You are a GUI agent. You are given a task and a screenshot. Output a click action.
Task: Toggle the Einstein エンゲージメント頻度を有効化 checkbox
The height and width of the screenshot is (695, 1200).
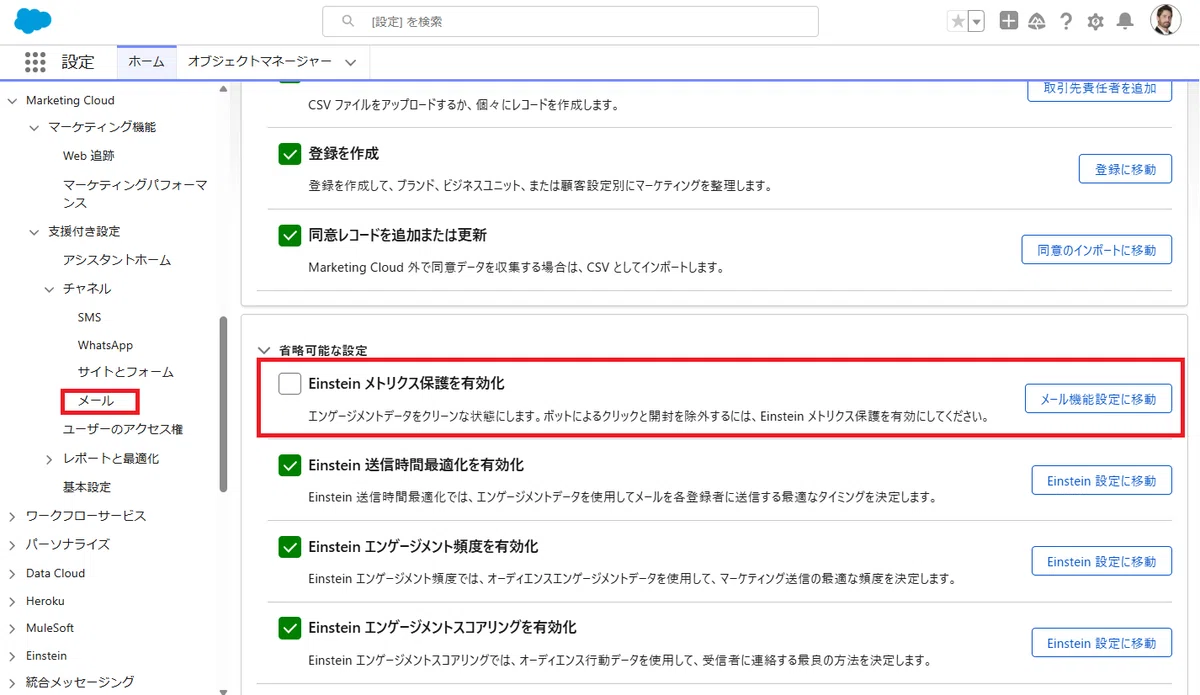[290, 546]
